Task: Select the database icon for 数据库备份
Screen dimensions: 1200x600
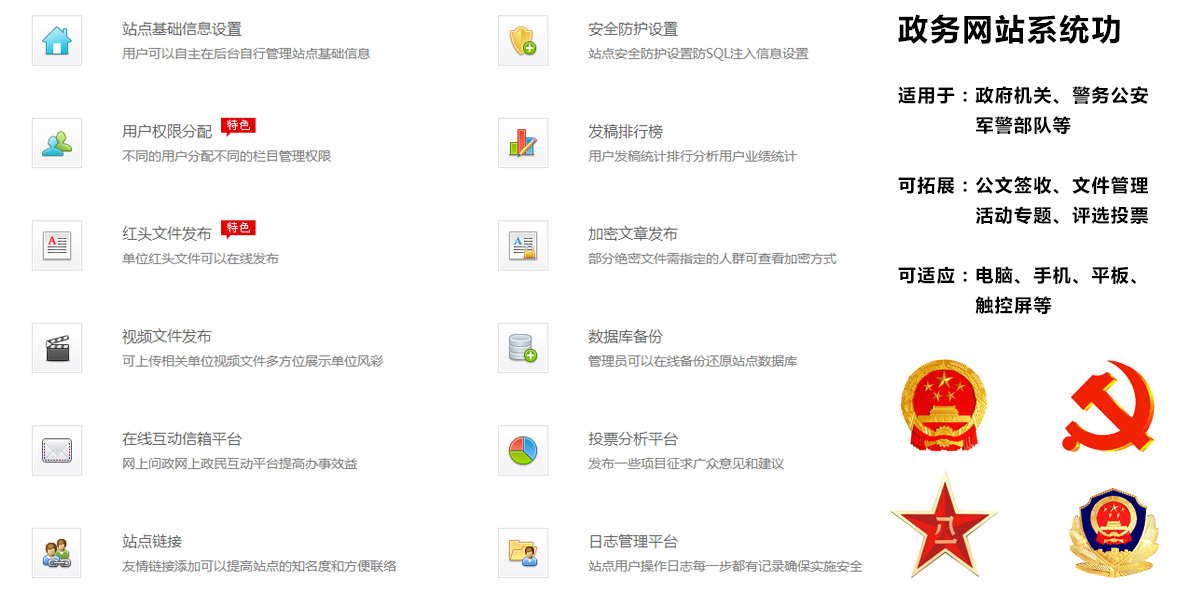Action: tap(523, 348)
